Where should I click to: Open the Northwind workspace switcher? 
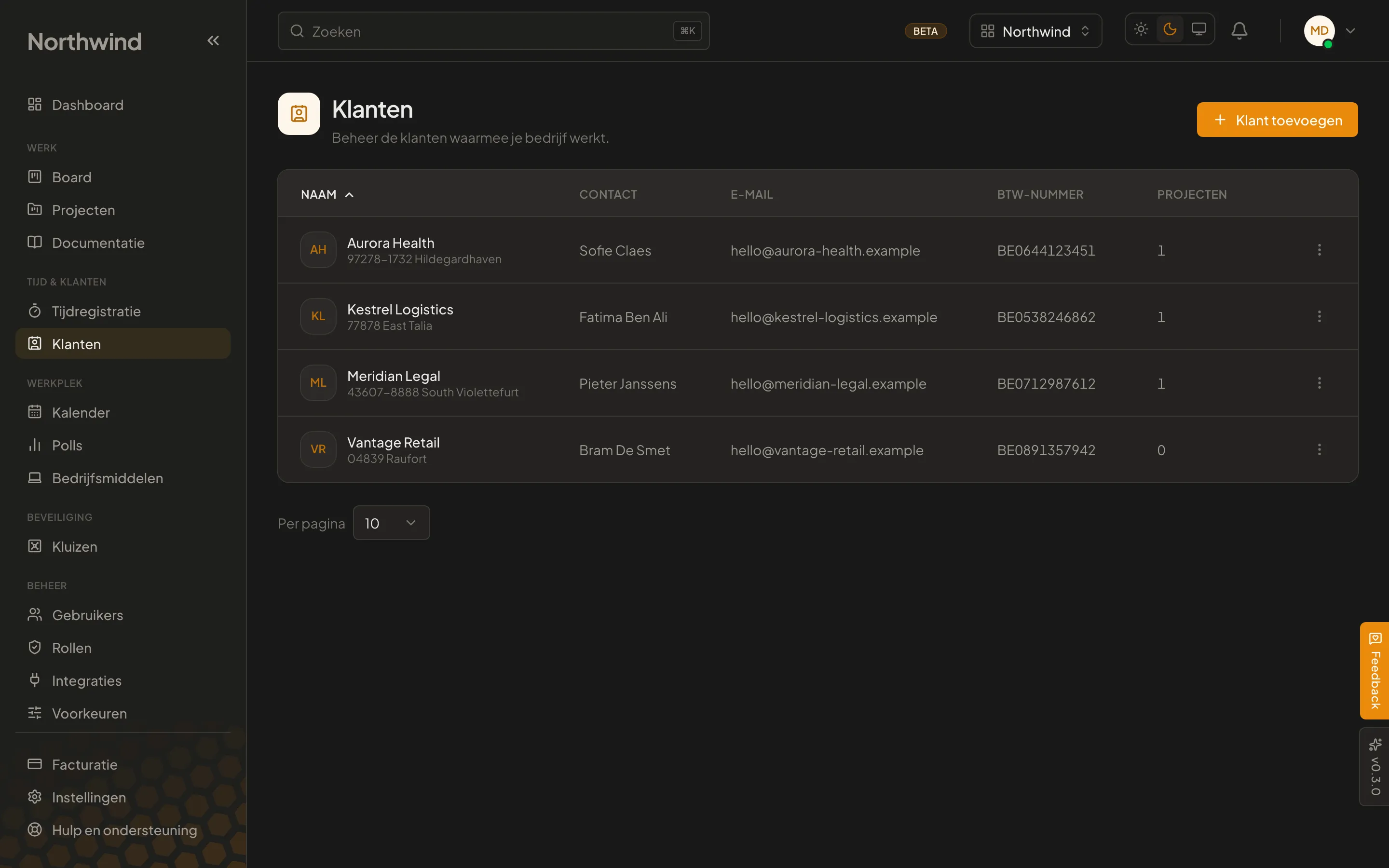click(x=1035, y=31)
